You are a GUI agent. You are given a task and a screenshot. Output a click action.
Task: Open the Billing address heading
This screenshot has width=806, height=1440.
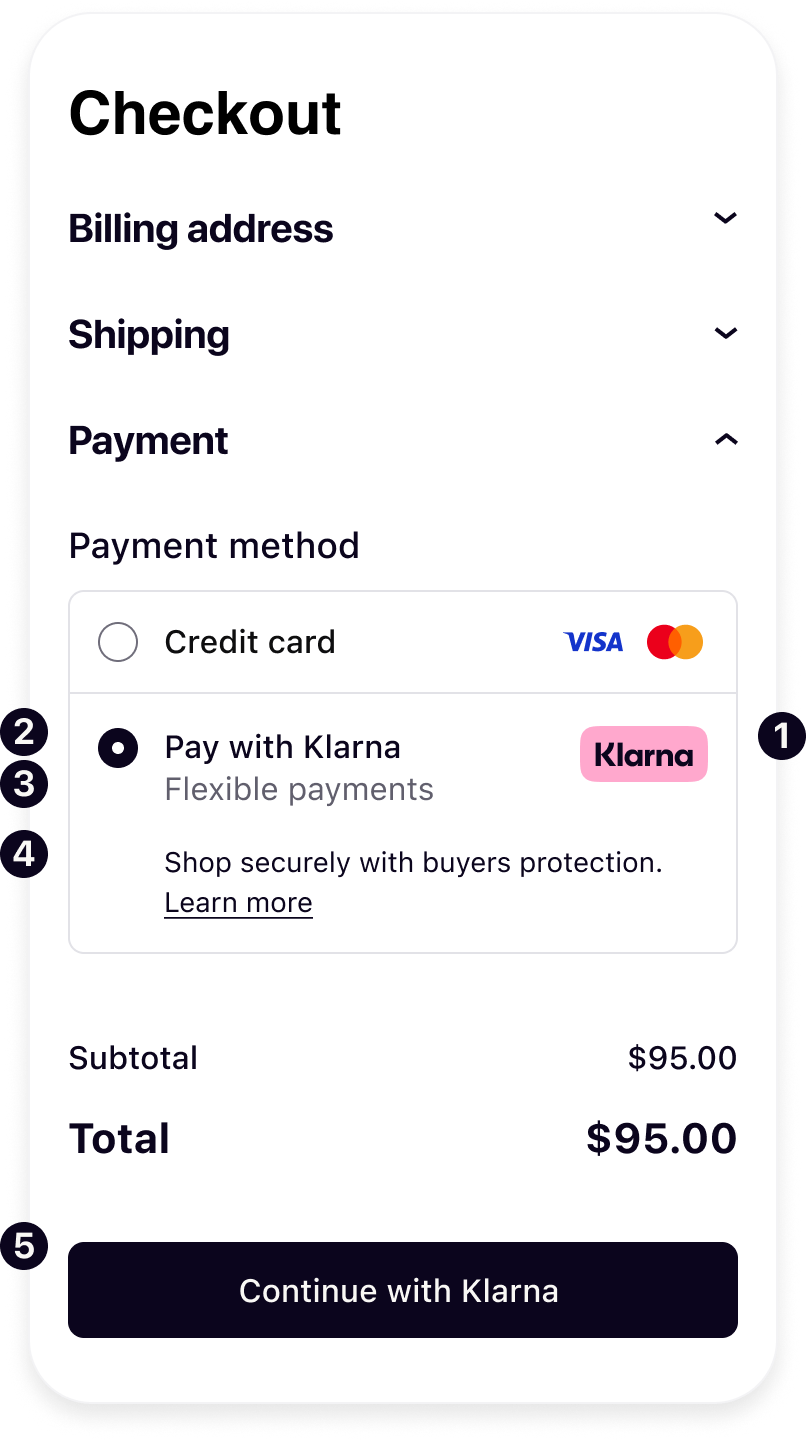[x=201, y=229]
